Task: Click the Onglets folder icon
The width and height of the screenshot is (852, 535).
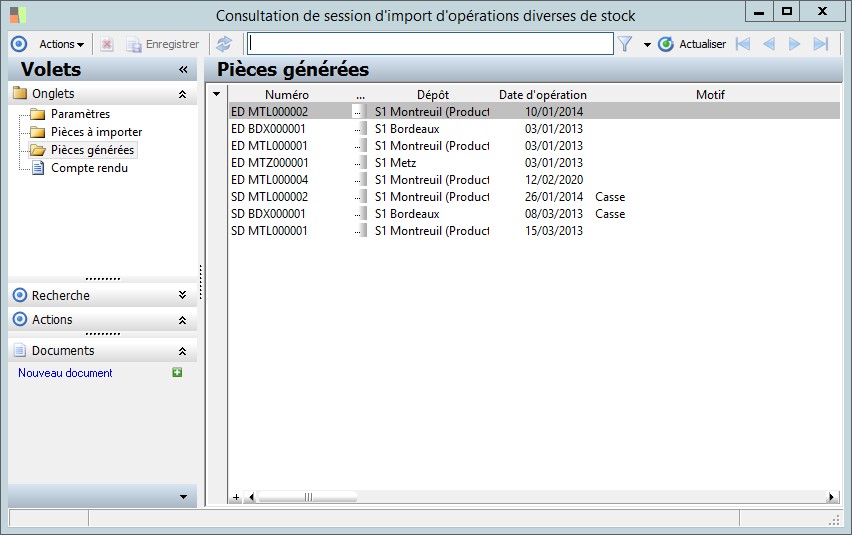Action: [20, 93]
